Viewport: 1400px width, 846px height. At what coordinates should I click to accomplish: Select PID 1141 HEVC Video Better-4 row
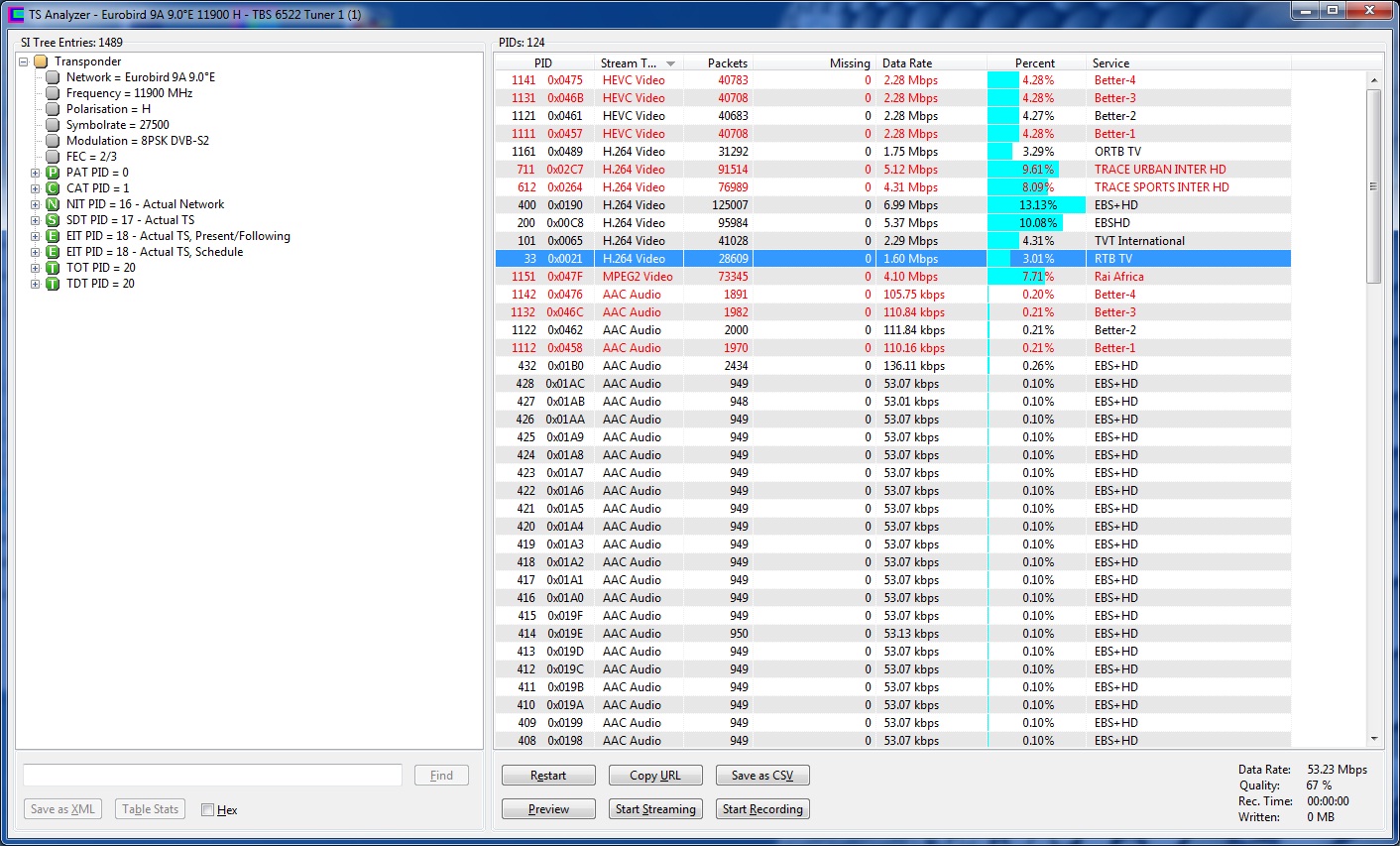click(x=892, y=80)
